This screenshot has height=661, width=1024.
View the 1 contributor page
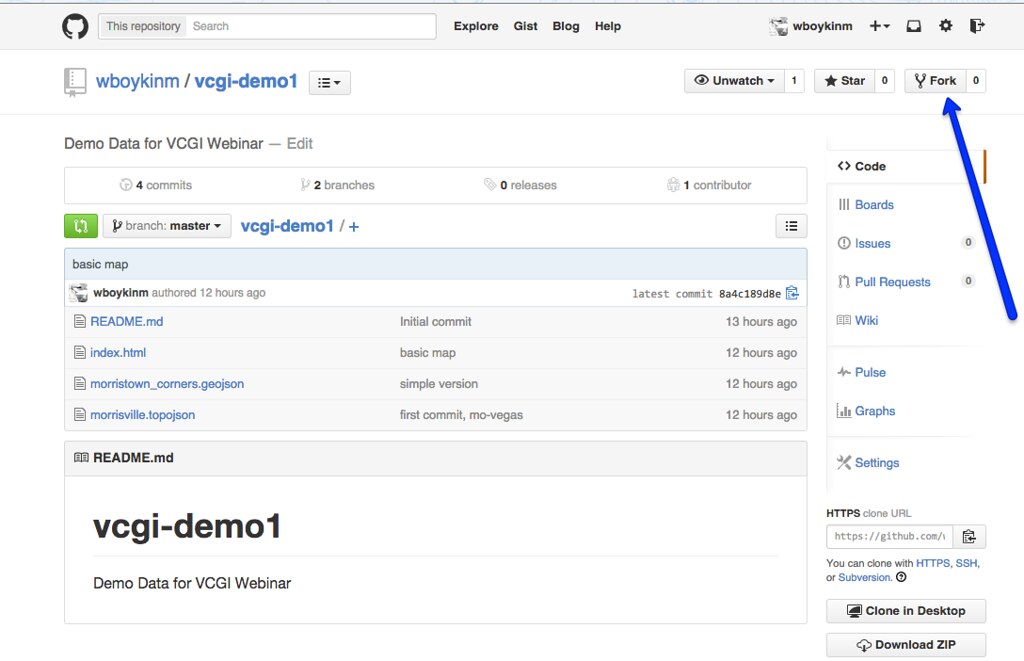click(709, 185)
